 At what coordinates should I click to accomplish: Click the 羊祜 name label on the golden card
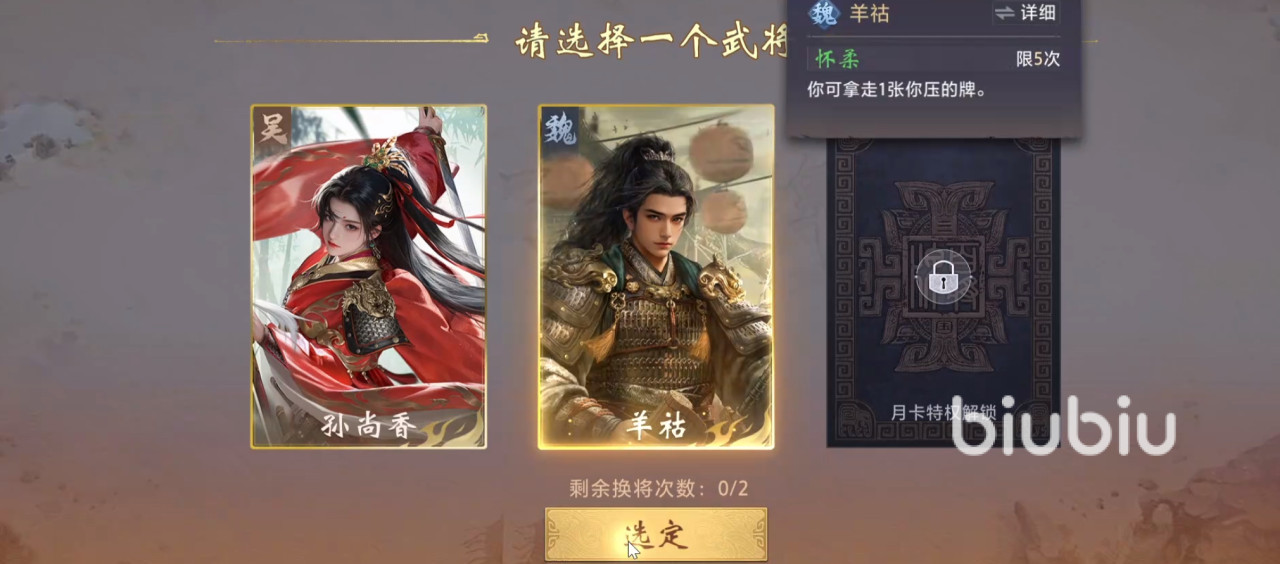(656, 426)
